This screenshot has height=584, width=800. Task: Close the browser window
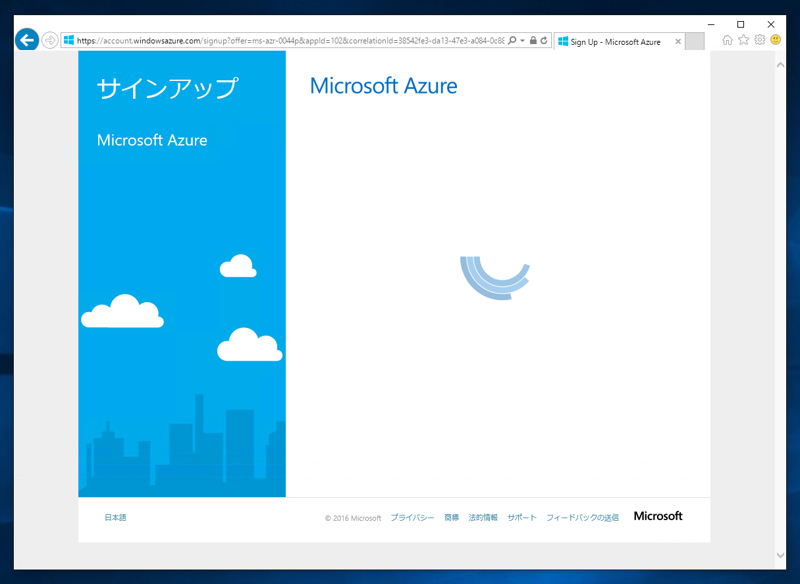point(771,24)
